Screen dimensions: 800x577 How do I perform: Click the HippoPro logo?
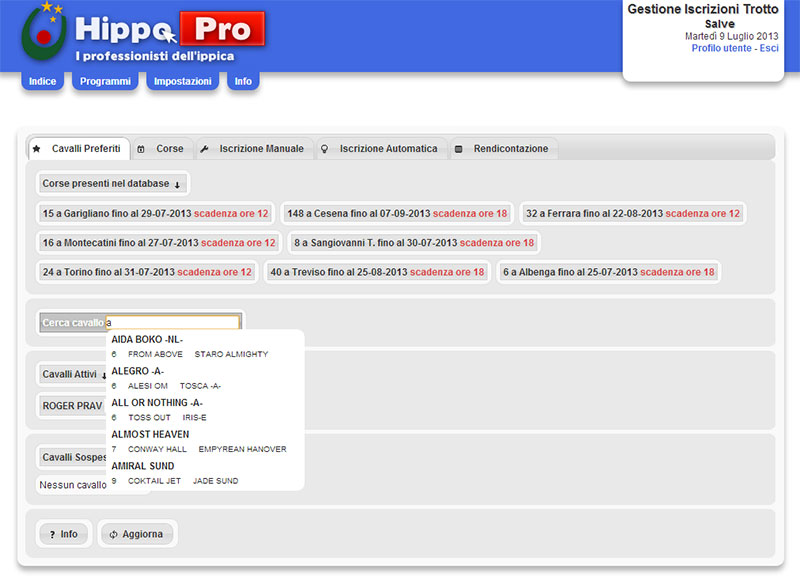coord(145,35)
